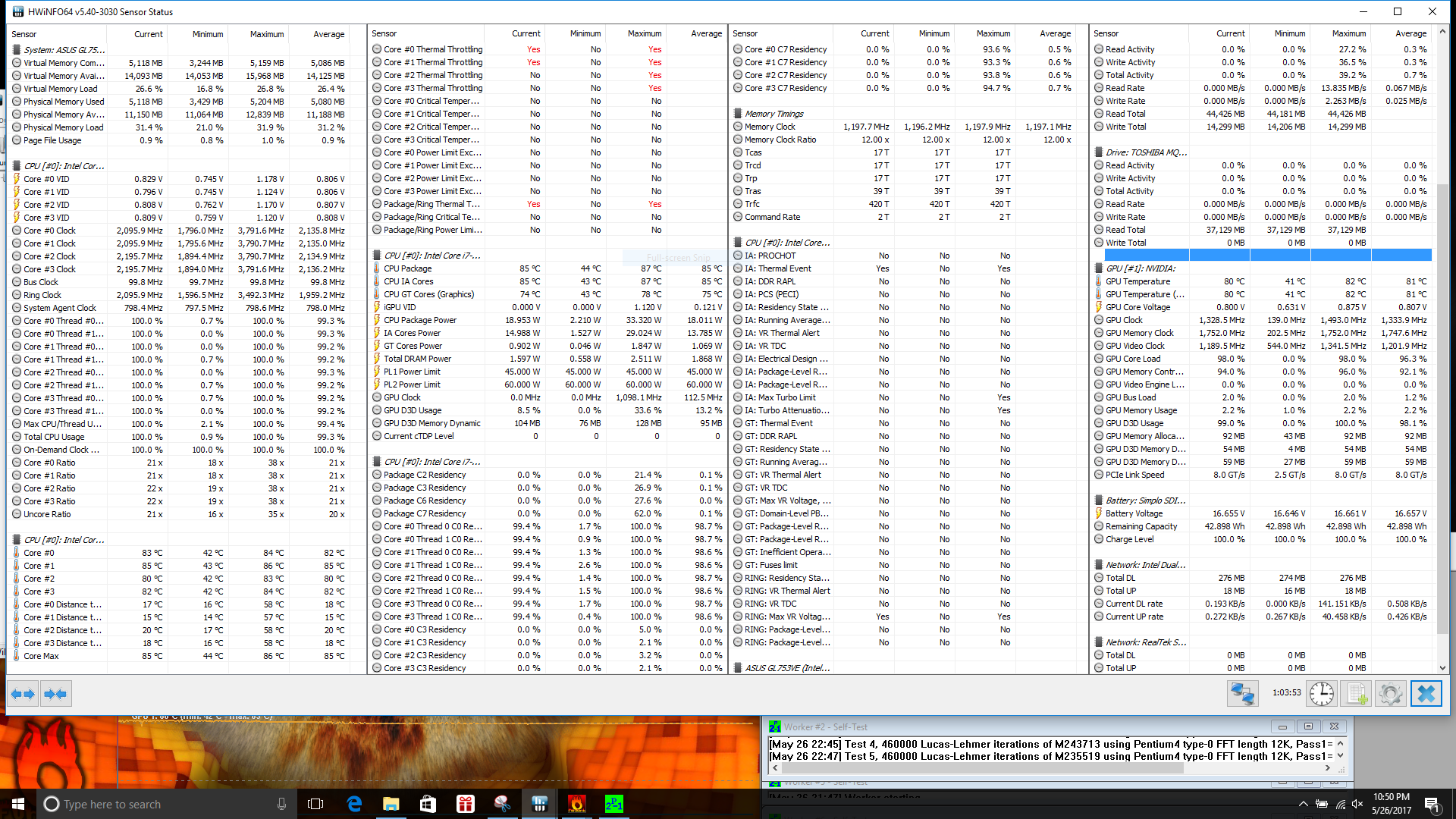Click the expand columns arrows button

[23, 693]
